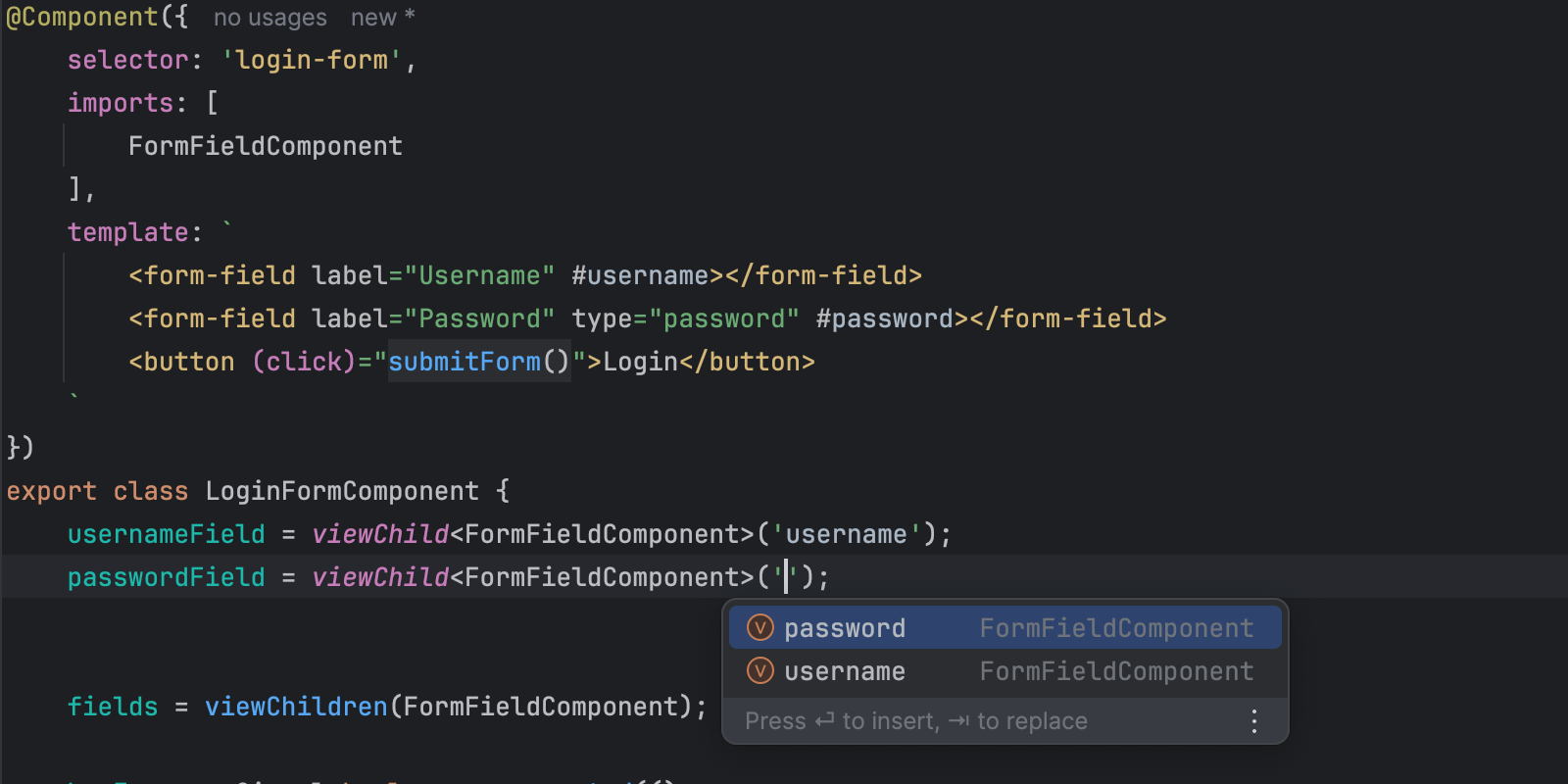Click the LoginFormComponent class name
Viewport: 1568px width, 784px height.
[x=341, y=491]
